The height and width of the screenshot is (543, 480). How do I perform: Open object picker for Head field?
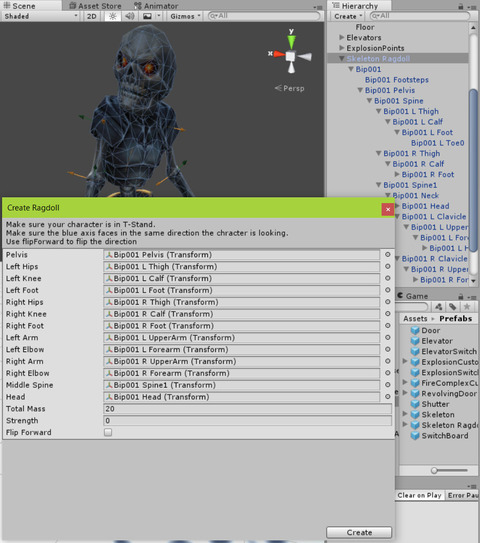click(x=388, y=397)
